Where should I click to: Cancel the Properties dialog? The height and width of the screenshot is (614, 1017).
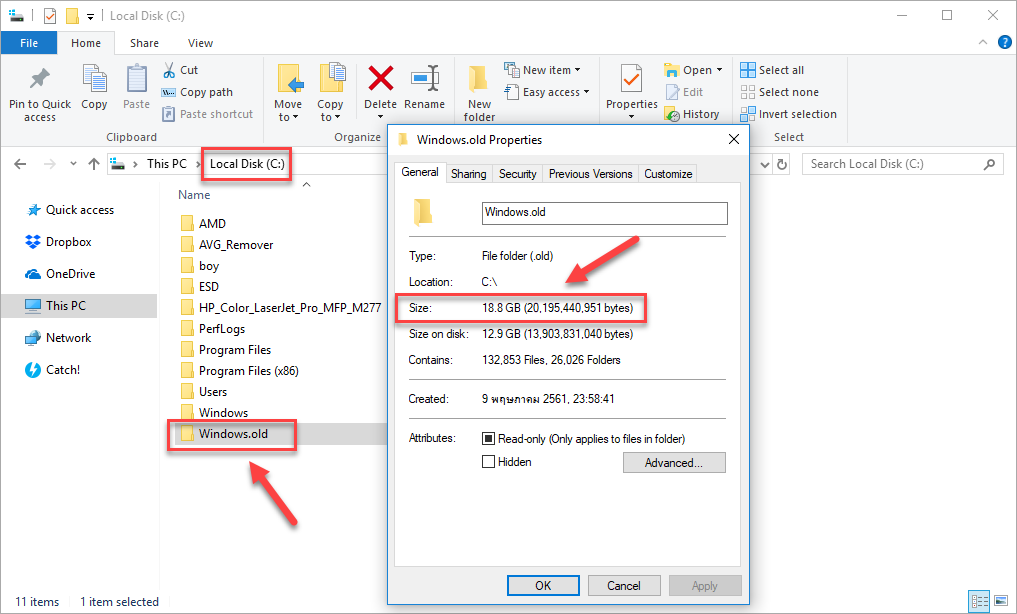click(x=624, y=585)
